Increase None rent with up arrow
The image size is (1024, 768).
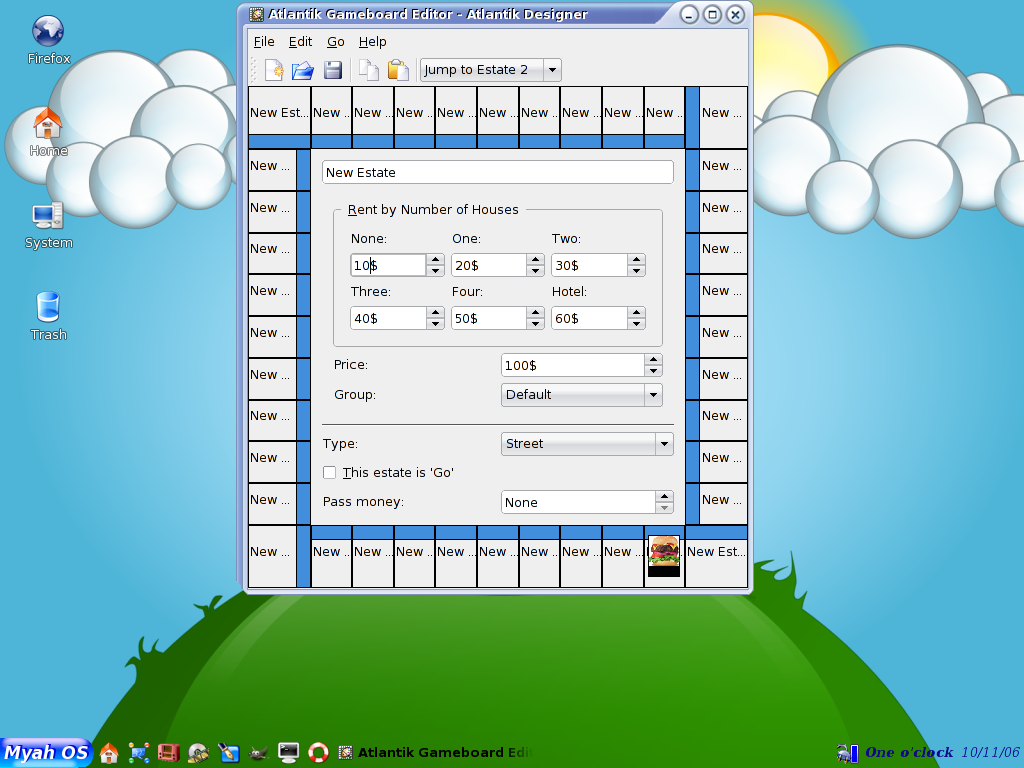435,260
